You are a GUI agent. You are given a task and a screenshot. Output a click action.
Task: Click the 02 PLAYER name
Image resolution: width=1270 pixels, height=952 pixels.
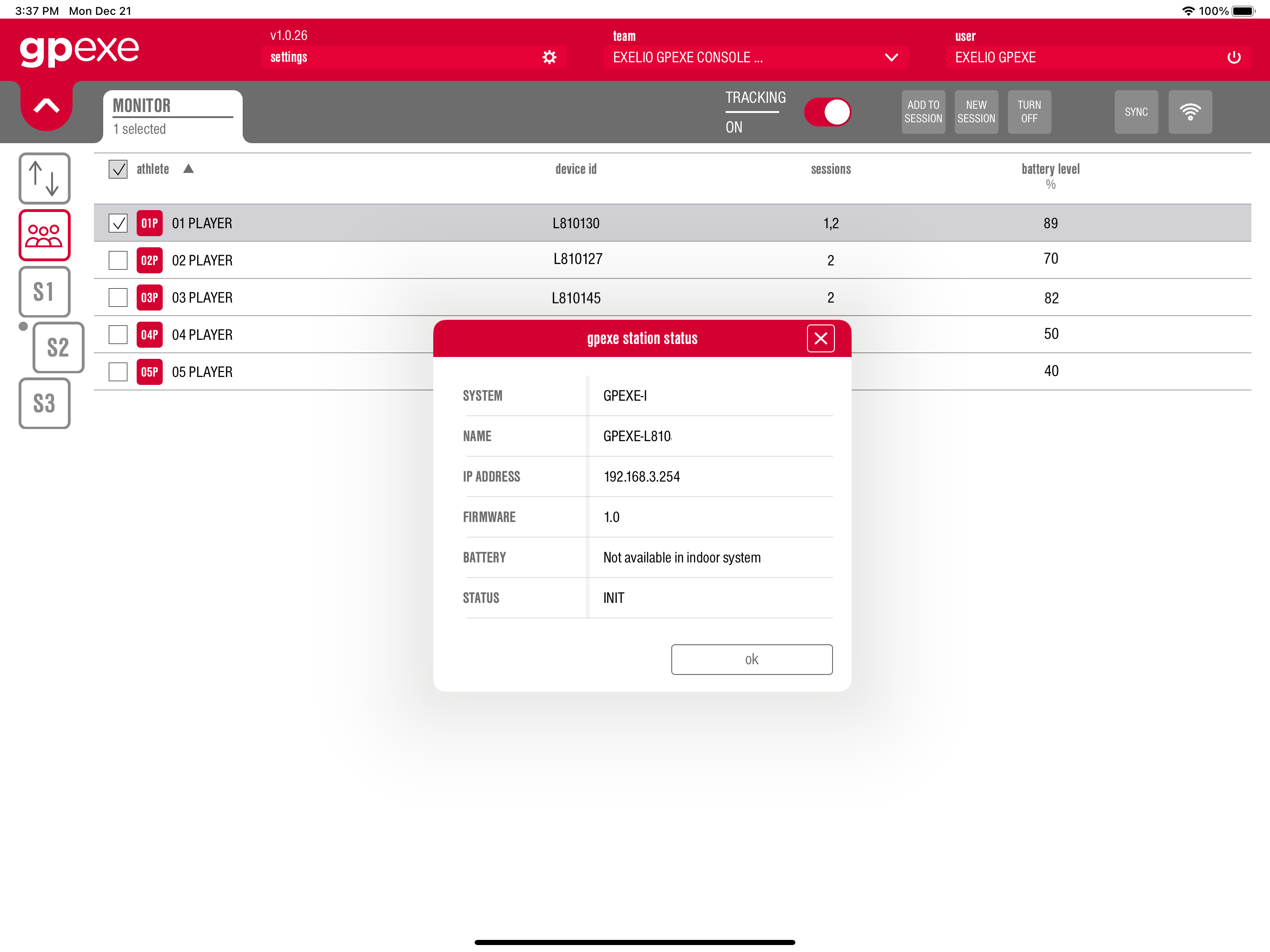point(202,261)
